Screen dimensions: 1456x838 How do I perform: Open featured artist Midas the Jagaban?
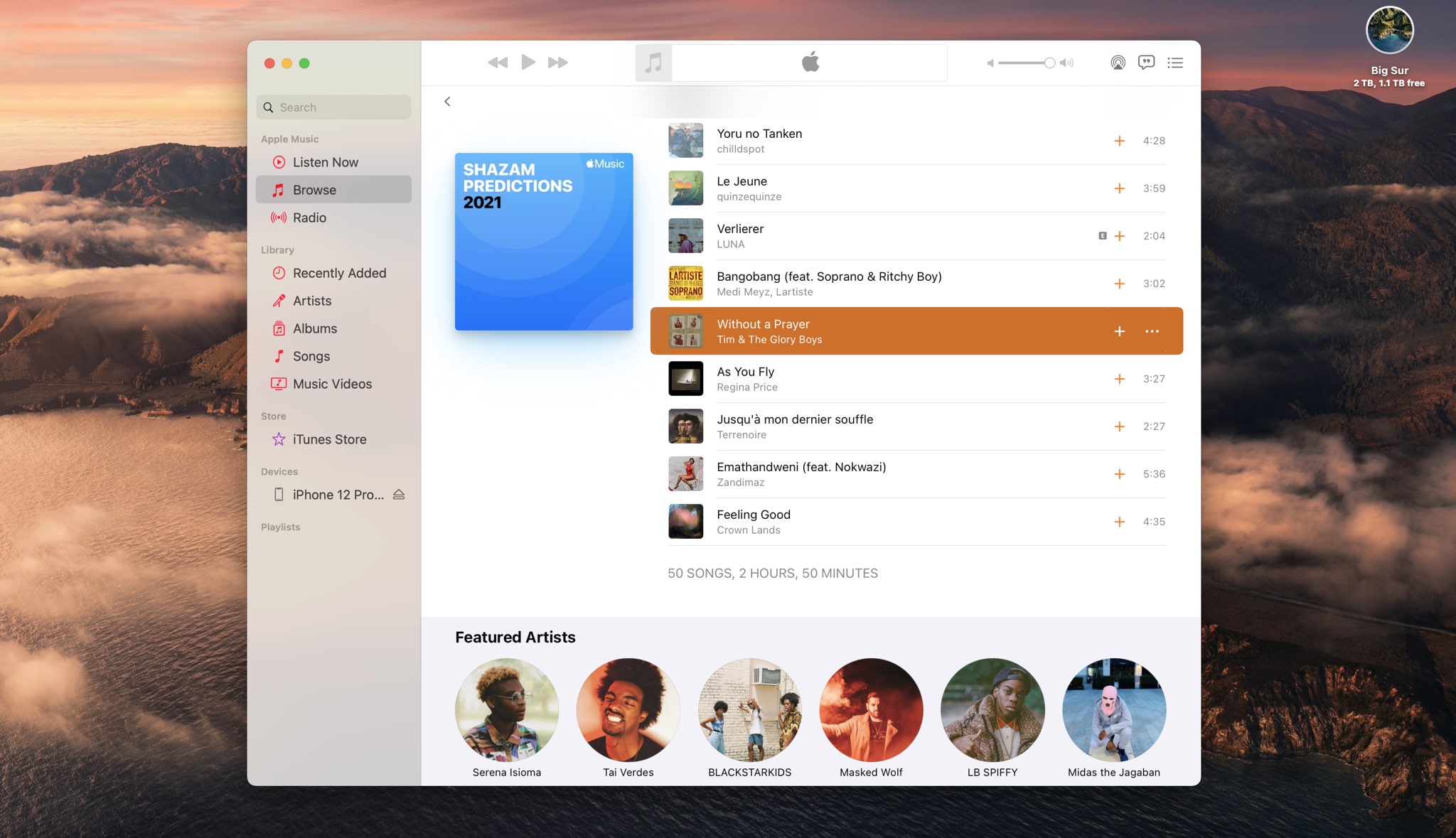1114,710
